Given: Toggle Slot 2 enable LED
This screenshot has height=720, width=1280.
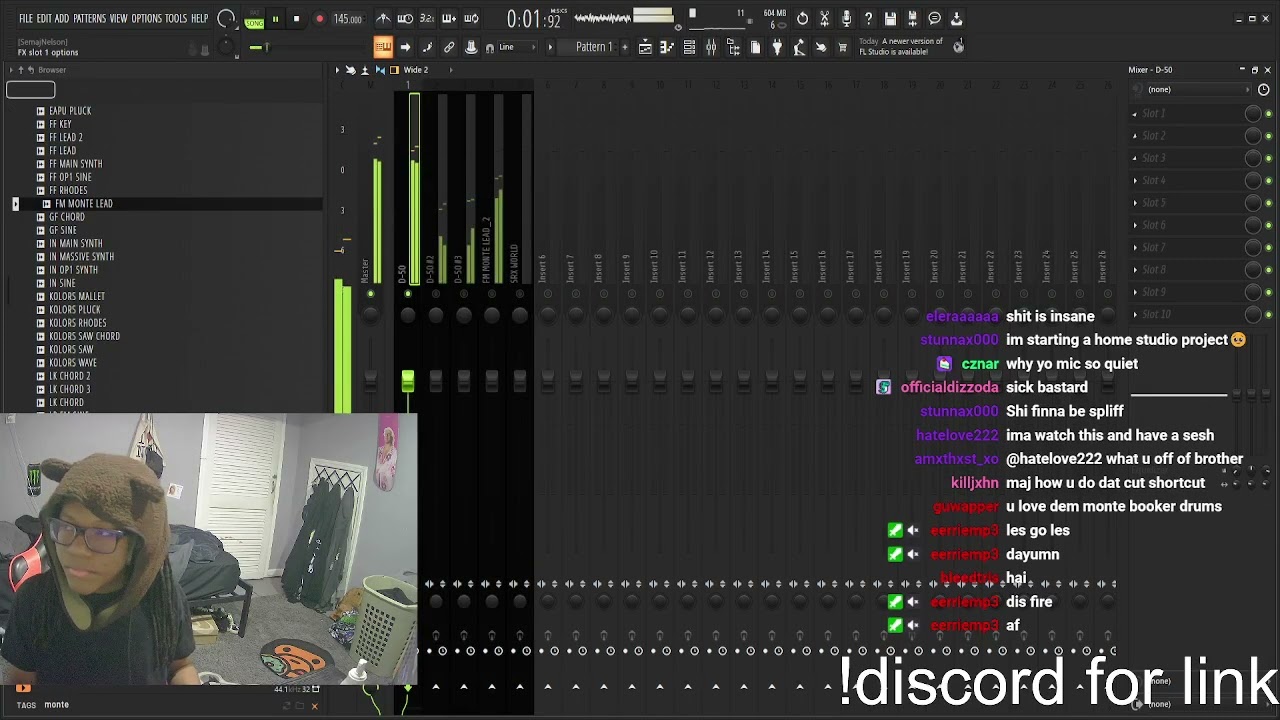Looking at the screenshot, I should [1269, 136].
